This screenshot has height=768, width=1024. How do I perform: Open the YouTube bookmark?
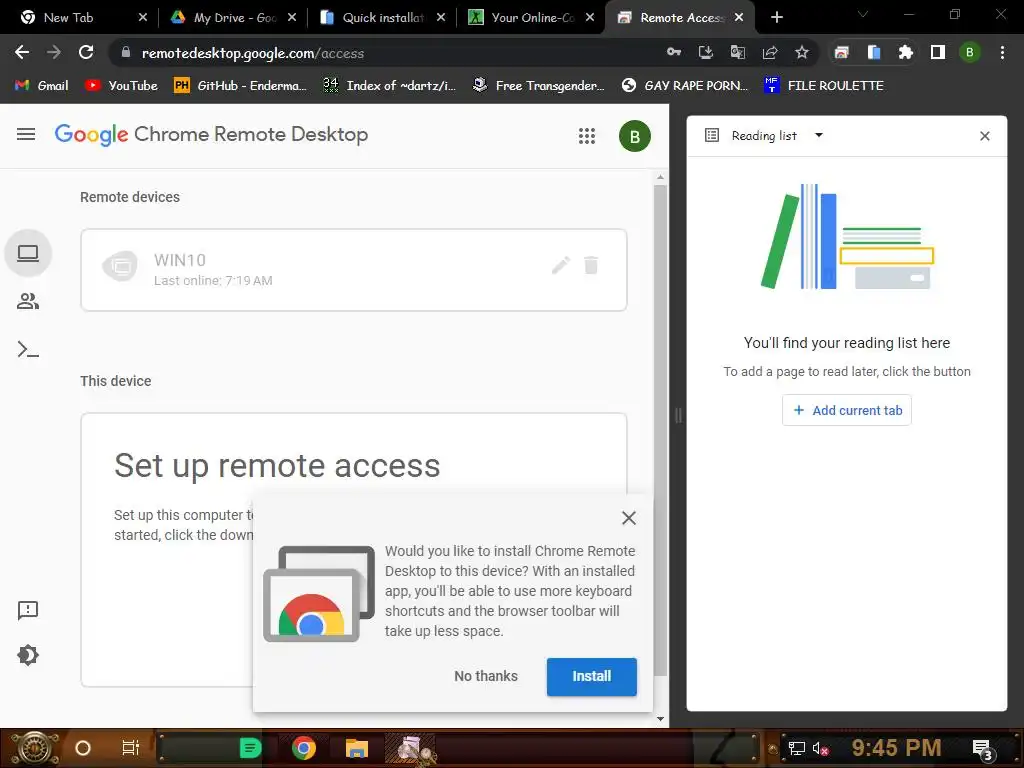click(121, 86)
